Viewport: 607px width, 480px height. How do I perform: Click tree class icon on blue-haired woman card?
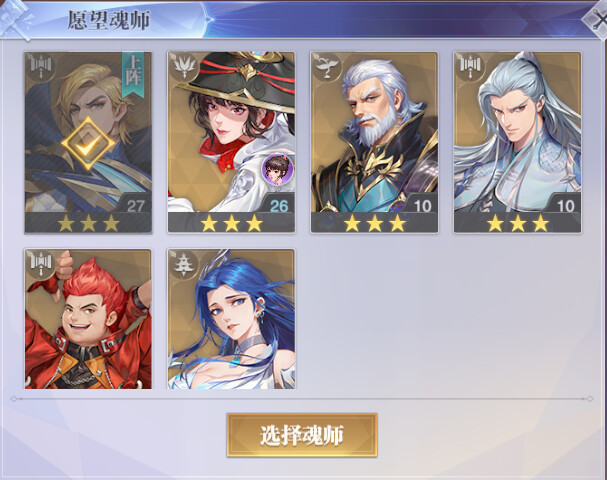(183, 264)
